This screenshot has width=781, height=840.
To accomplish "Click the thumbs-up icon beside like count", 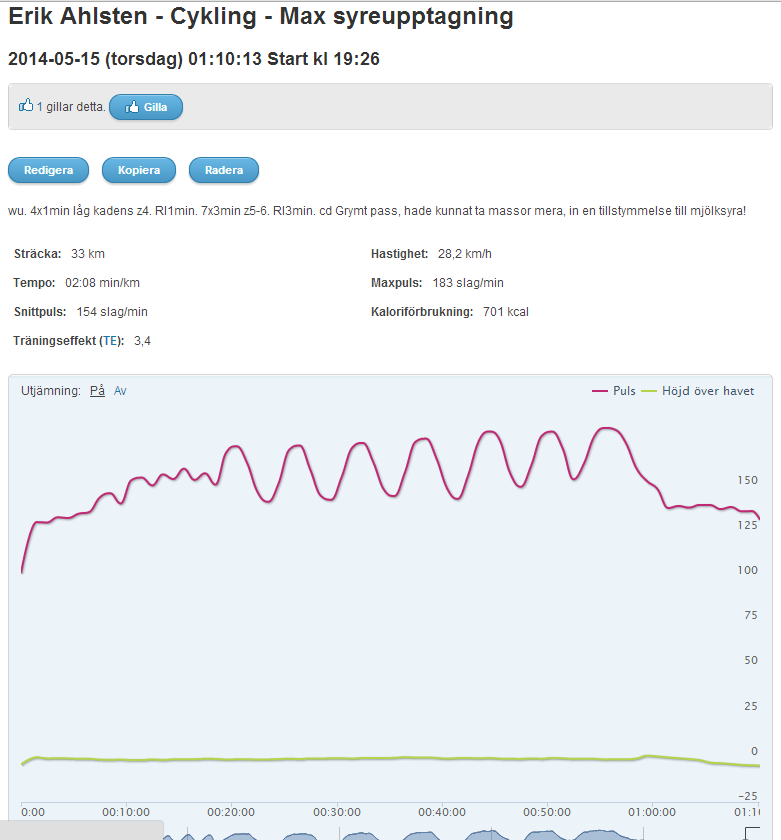I will coord(26,106).
